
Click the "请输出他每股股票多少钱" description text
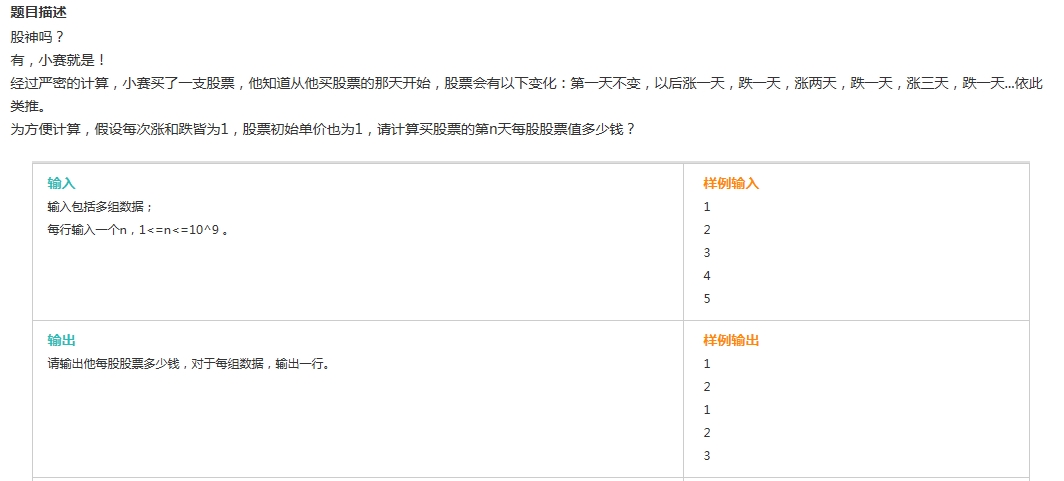(x=189, y=364)
